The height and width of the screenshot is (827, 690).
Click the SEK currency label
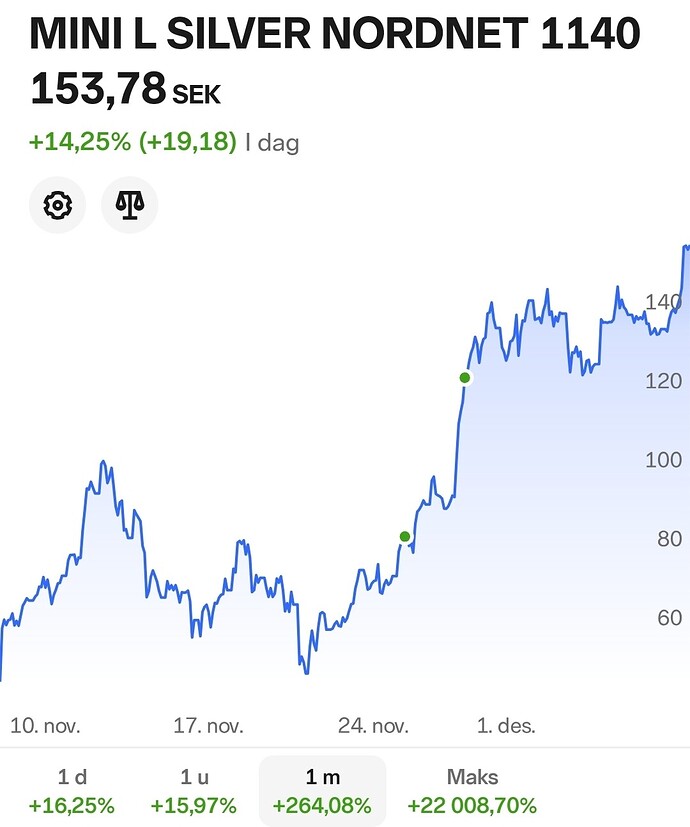pyautogui.click(x=197, y=96)
